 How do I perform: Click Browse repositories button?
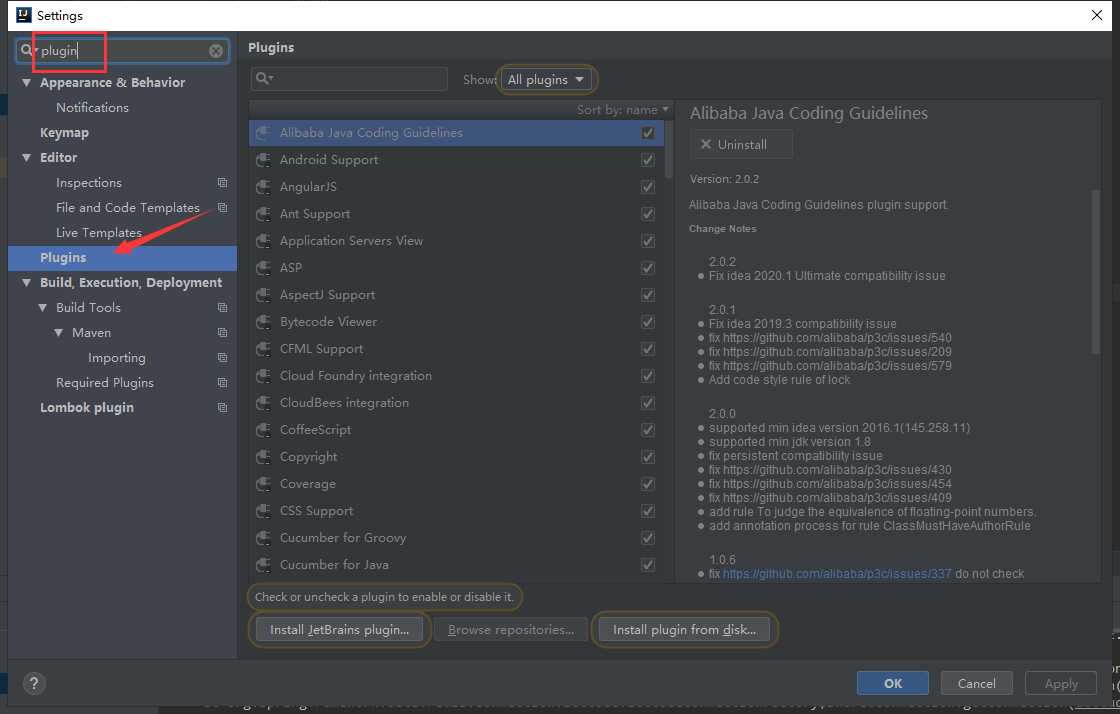pos(511,630)
